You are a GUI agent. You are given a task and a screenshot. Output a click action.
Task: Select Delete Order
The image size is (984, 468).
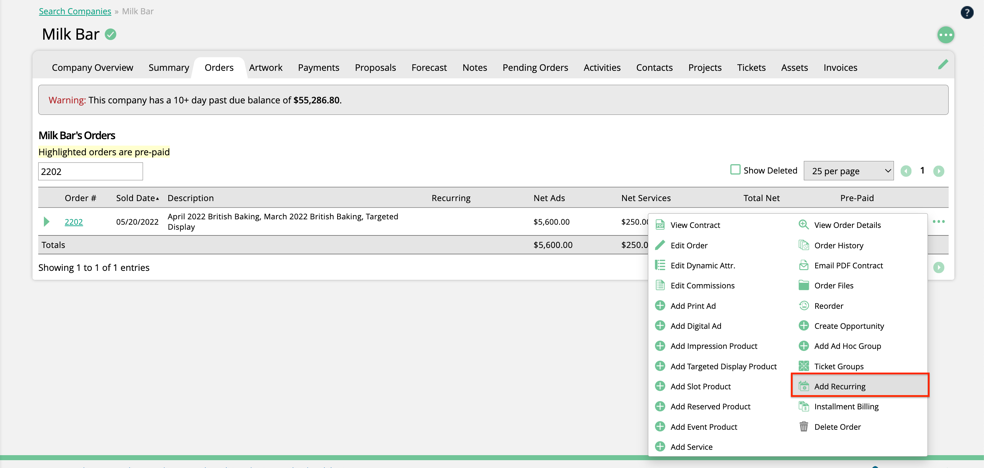click(x=837, y=427)
